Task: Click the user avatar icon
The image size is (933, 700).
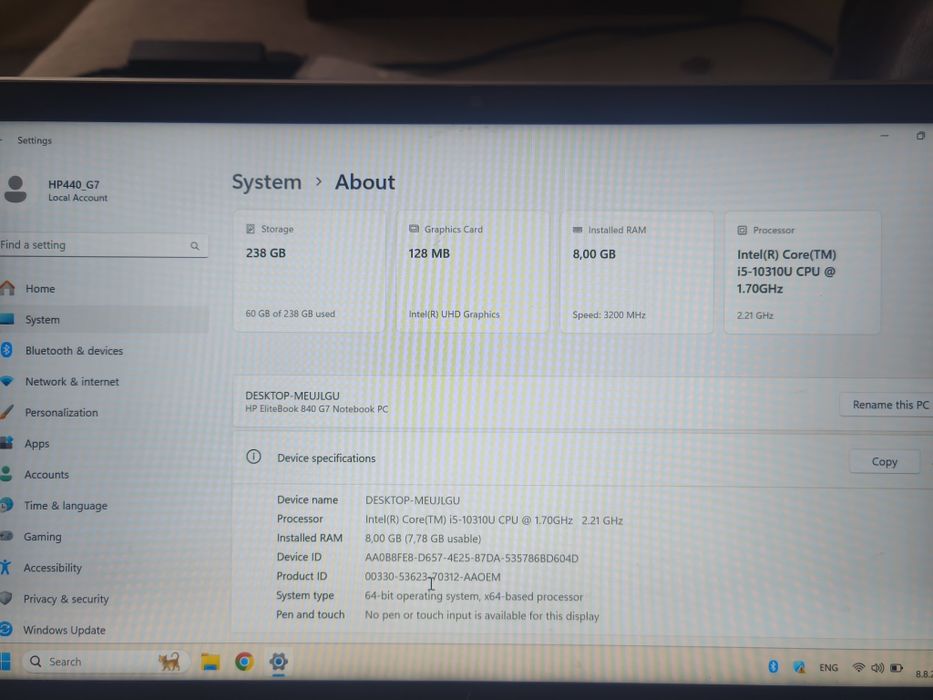Action: 15,189
